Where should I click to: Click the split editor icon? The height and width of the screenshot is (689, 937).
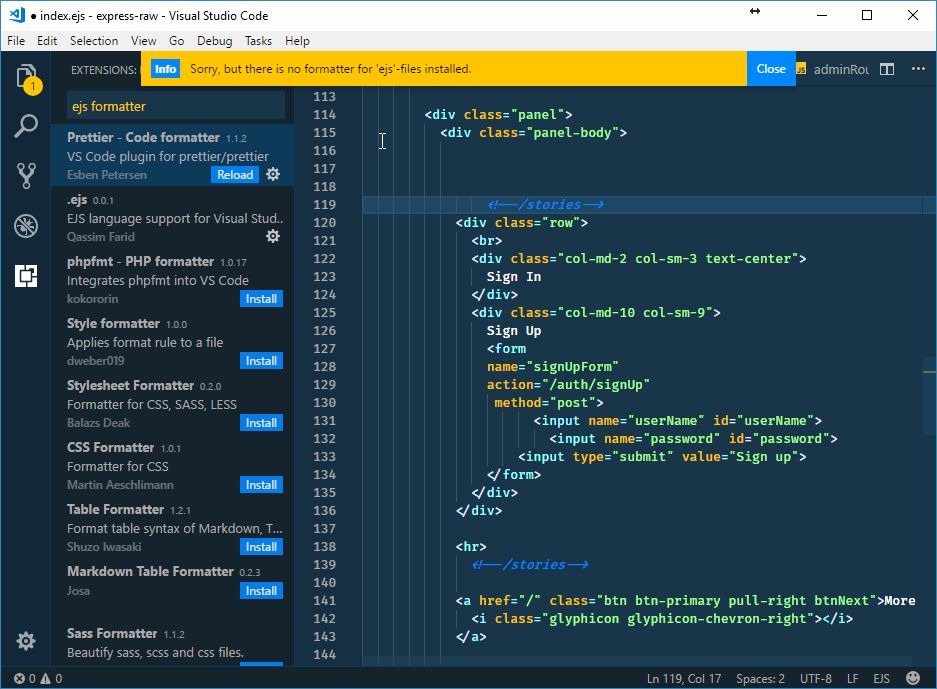coord(887,69)
